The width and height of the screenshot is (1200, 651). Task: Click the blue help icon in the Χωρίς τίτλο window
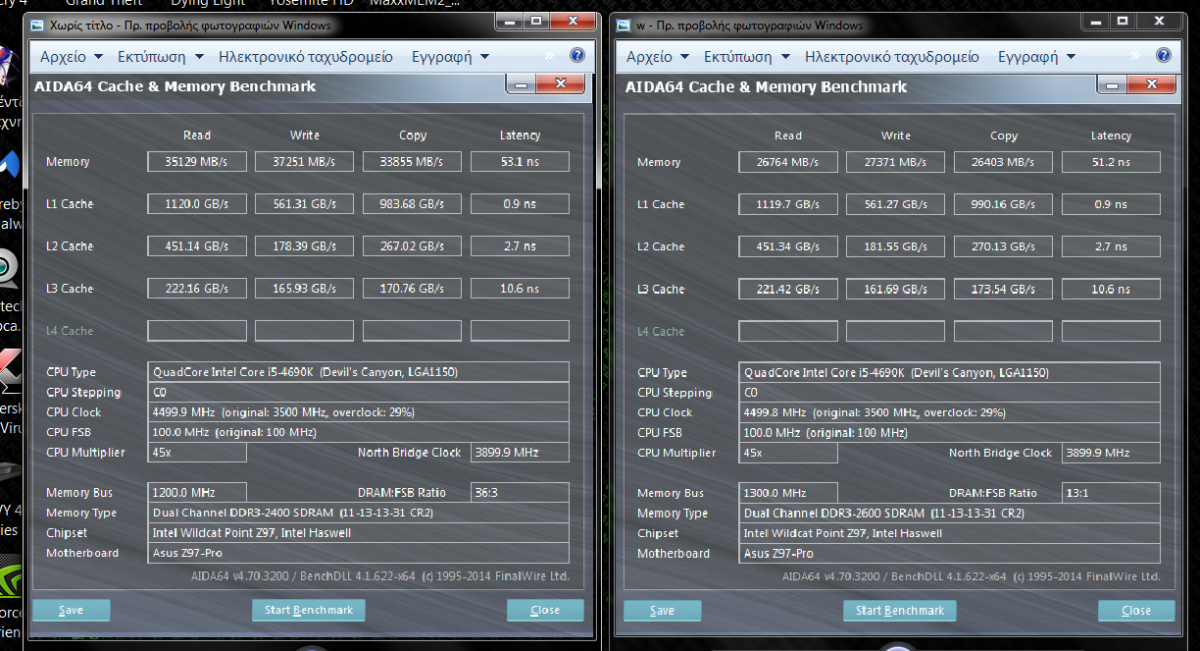click(577, 56)
